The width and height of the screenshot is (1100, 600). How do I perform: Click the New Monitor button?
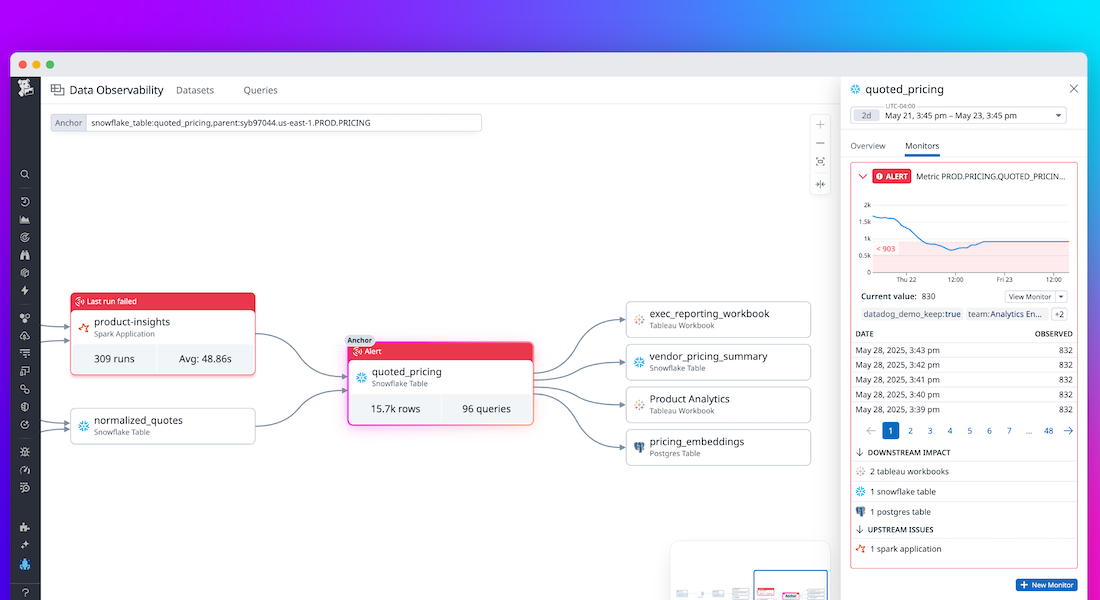pyautogui.click(x=1046, y=585)
